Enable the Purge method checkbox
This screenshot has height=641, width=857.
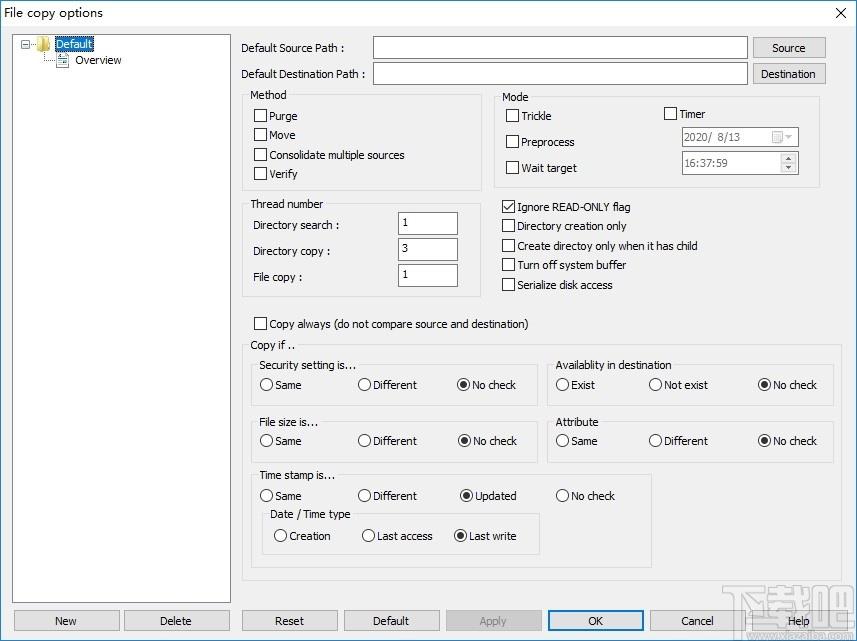click(260, 116)
